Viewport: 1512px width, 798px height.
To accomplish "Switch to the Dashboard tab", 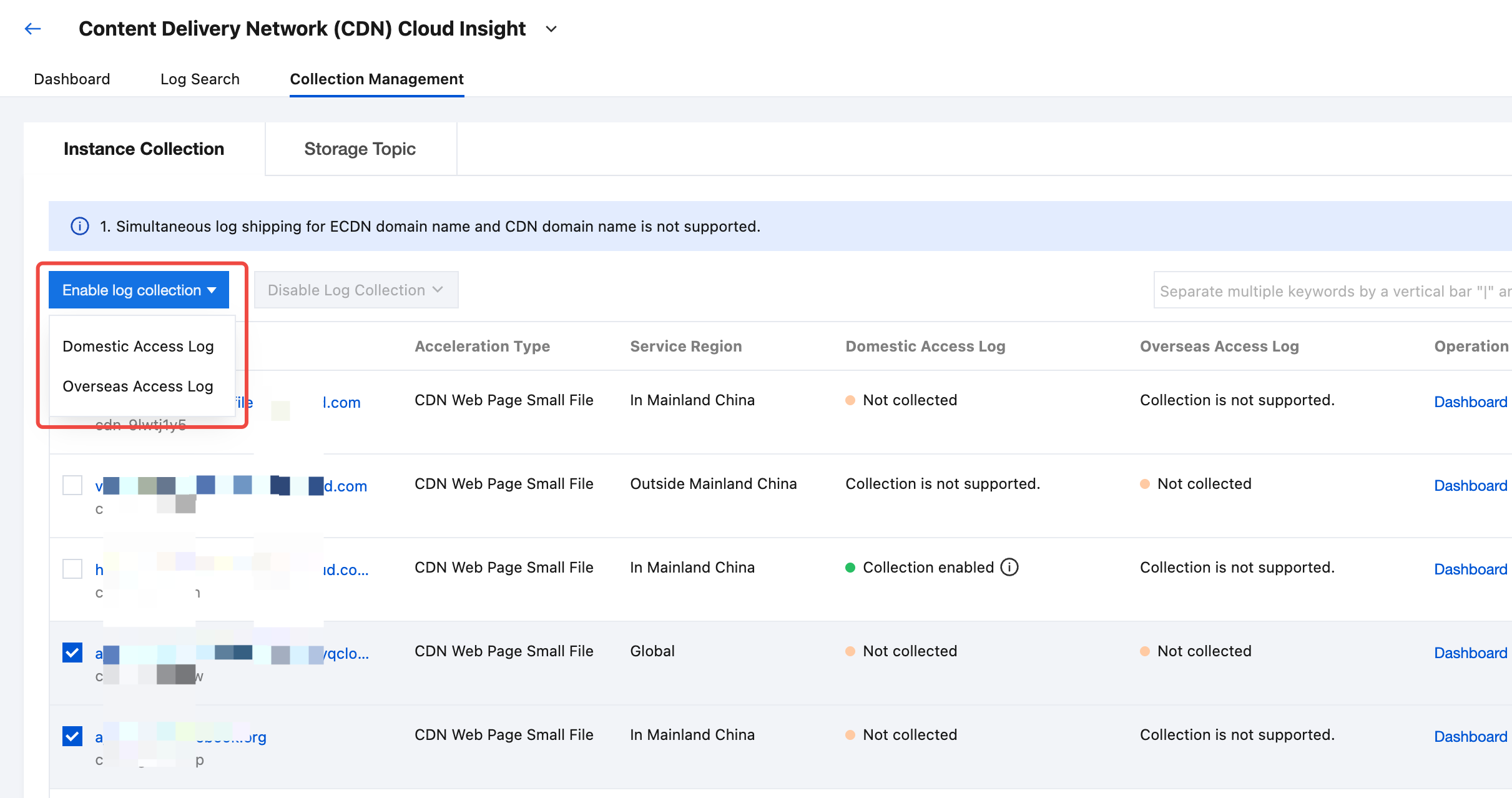I will (72, 79).
